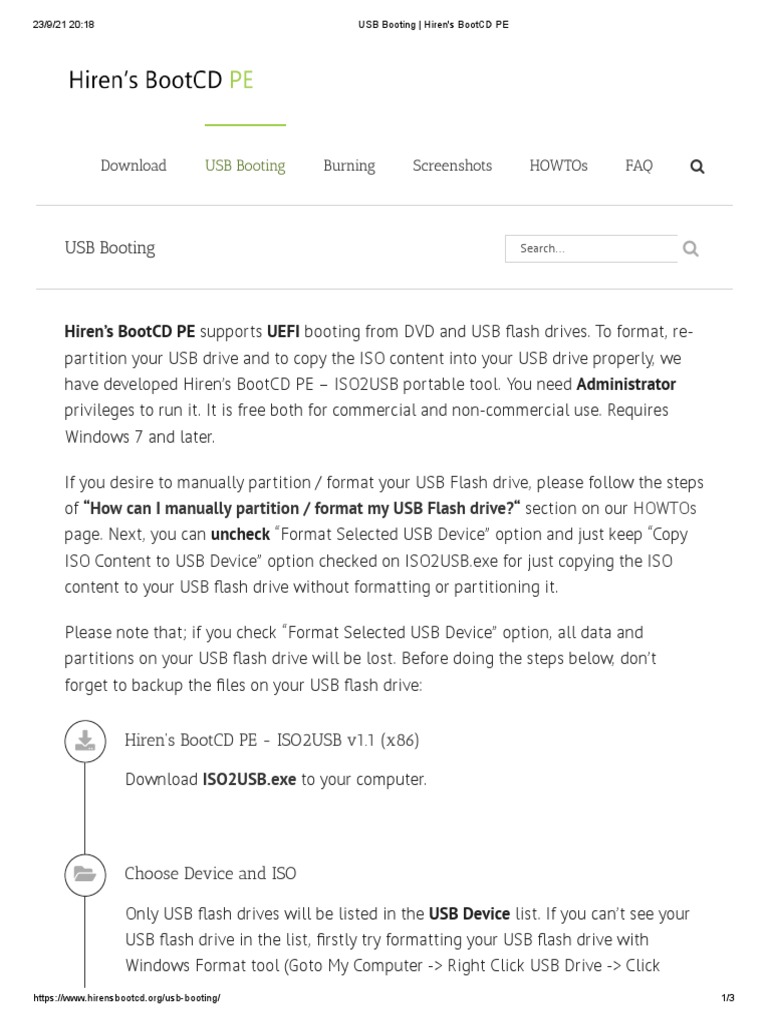The width and height of the screenshot is (768, 1024).
Task: Select the USB Booting nav item
Action: point(245,166)
